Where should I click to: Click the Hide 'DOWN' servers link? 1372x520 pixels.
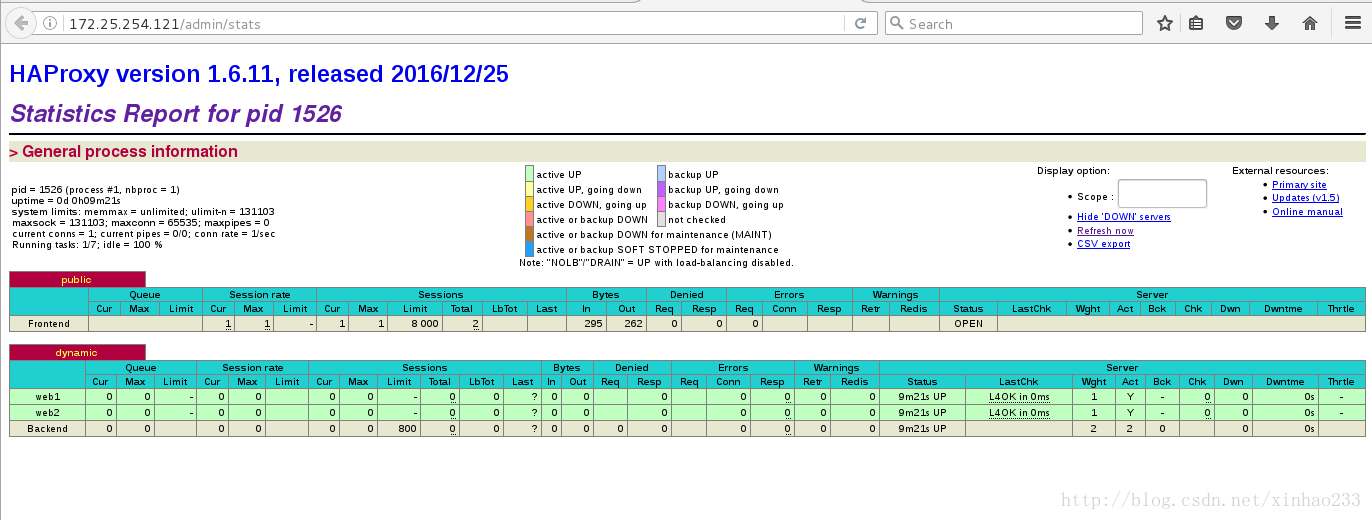(1124, 217)
